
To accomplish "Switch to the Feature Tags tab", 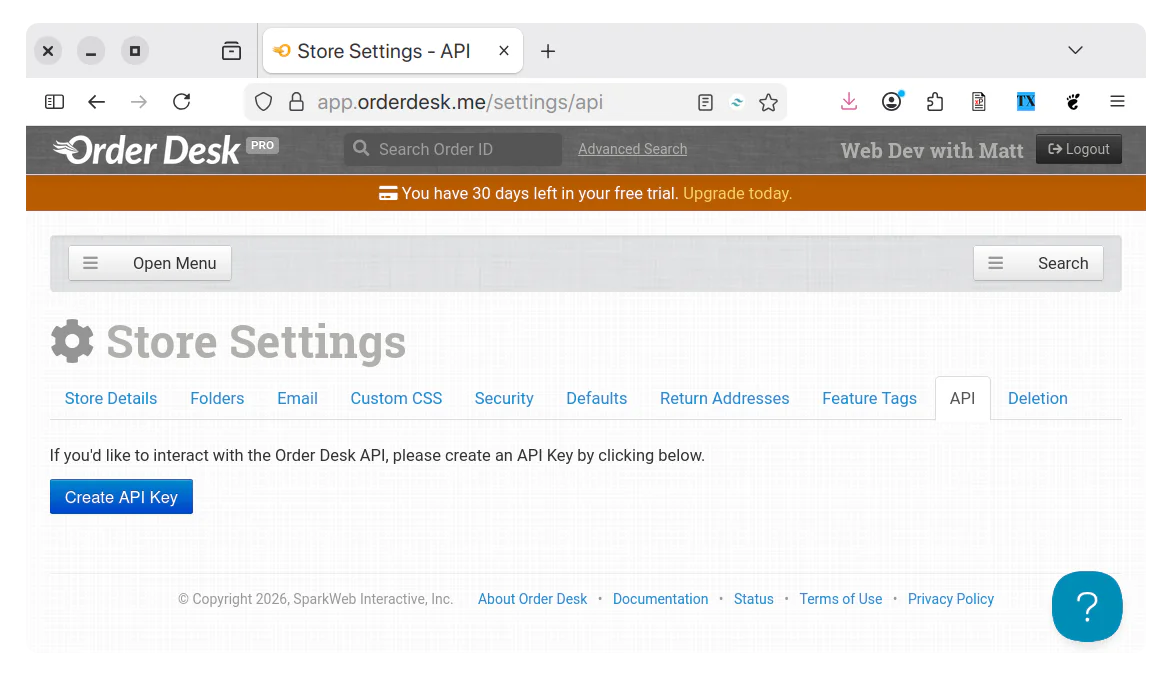I will [x=869, y=398].
